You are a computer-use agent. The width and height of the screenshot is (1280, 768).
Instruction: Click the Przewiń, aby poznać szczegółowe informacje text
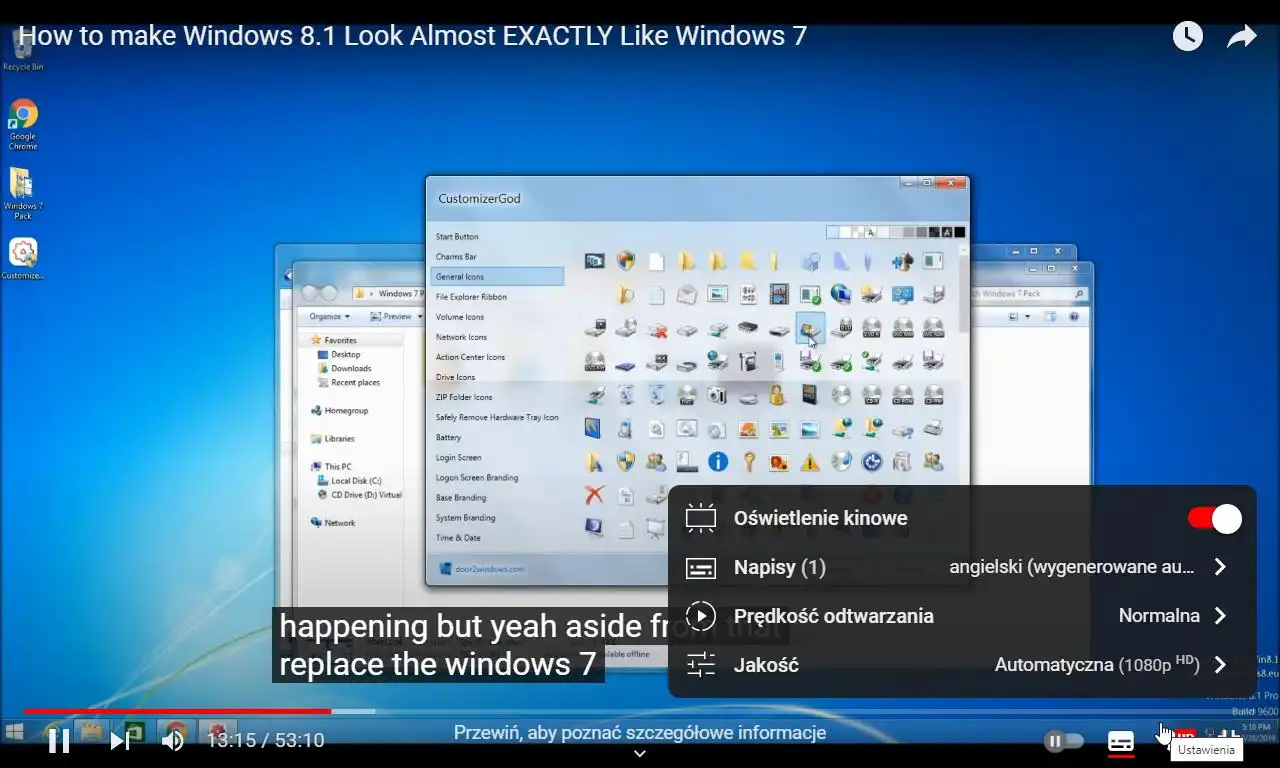[640, 733]
